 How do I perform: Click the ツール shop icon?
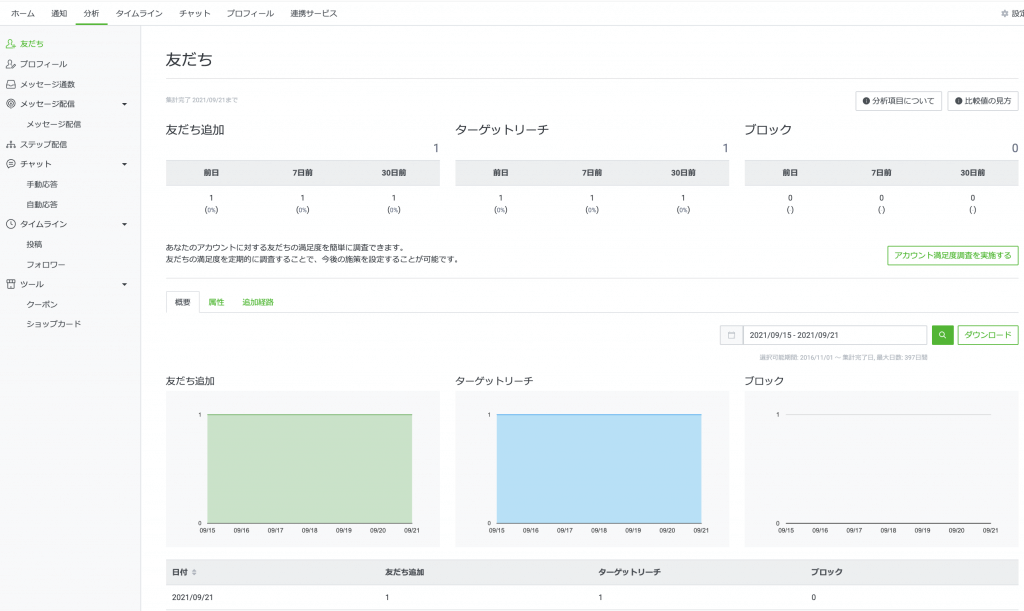coord(10,284)
